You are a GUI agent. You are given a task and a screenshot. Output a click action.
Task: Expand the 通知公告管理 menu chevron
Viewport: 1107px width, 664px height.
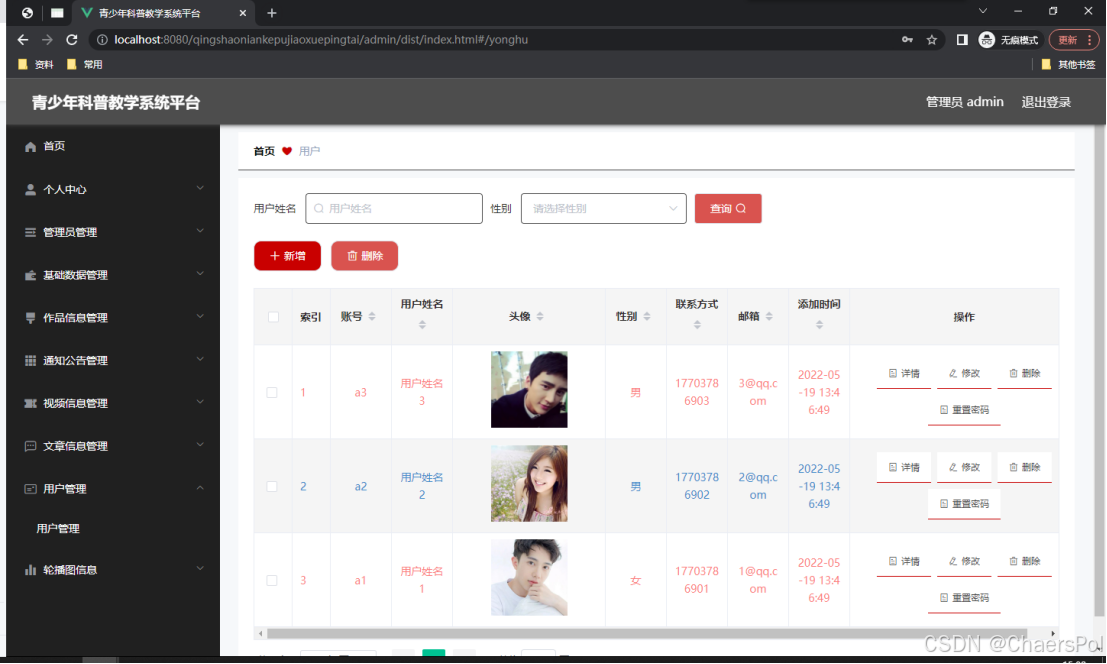click(200, 359)
